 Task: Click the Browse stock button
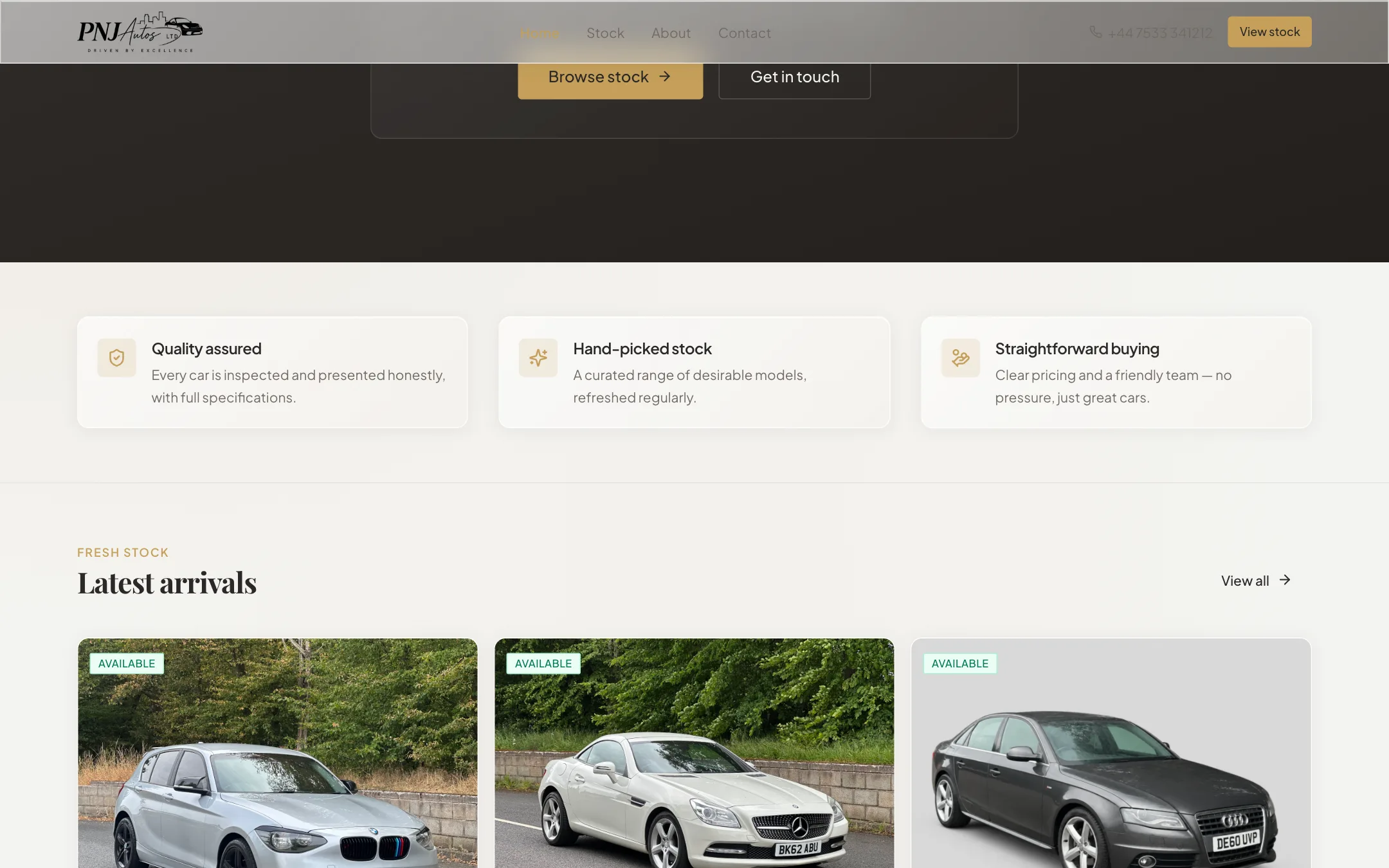[610, 77]
